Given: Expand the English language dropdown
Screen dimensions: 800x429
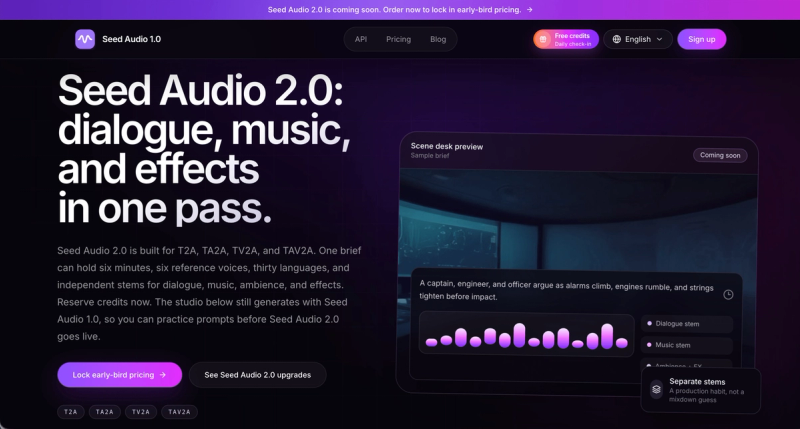Looking at the screenshot, I should (x=638, y=39).
